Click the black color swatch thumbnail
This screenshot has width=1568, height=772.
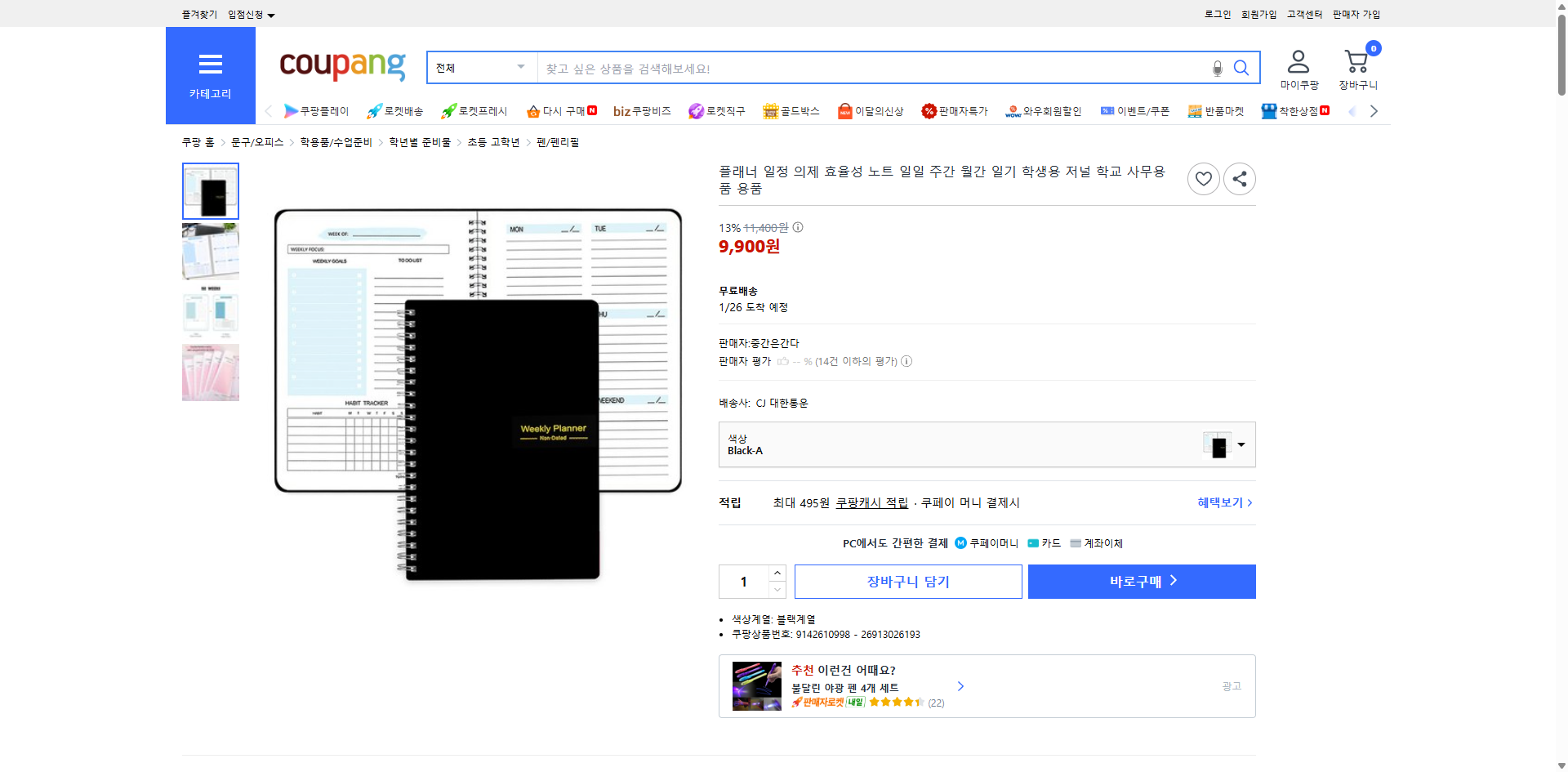pos(1218,444)
